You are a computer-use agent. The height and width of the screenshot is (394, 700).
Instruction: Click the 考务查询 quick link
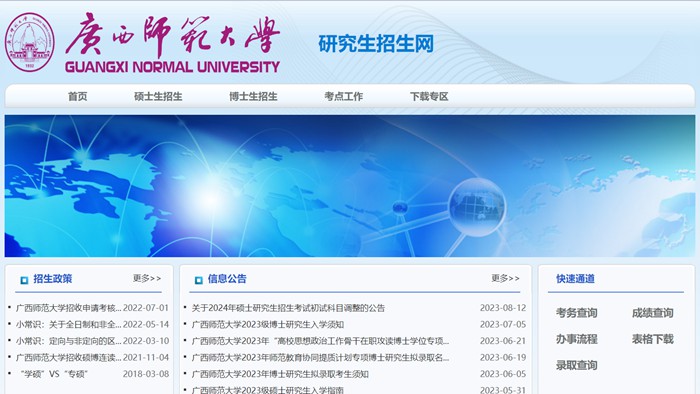pyautogui.click(x=576, y=313)
